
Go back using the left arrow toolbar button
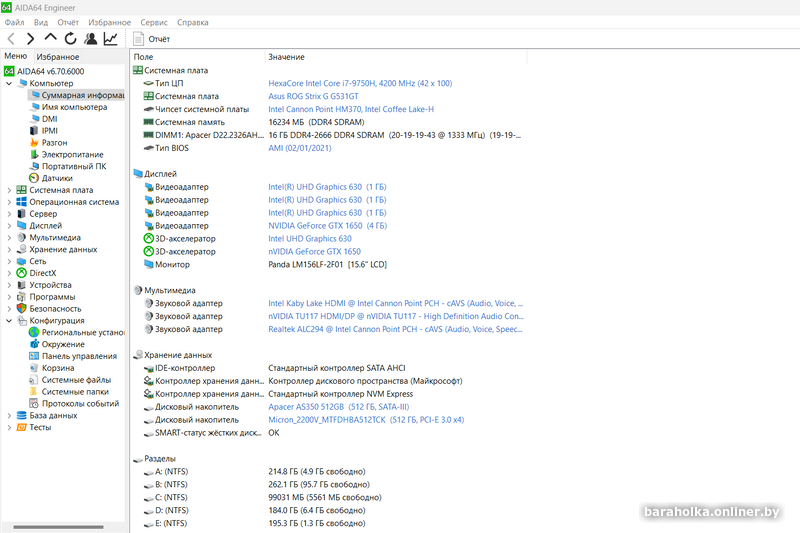pos(11,39)
